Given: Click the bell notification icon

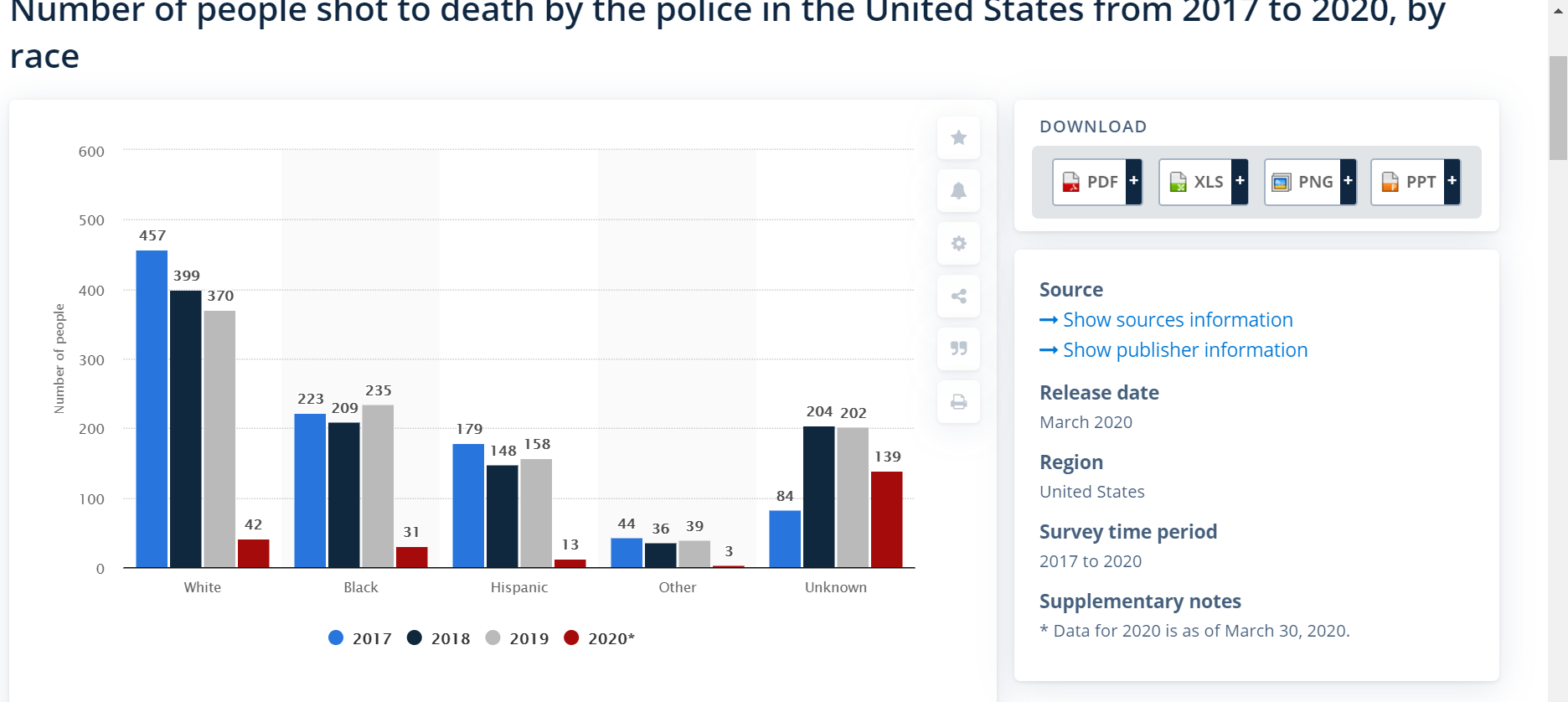Looking at the screenshot, I should pyautogui.click(x=958, y=190).
